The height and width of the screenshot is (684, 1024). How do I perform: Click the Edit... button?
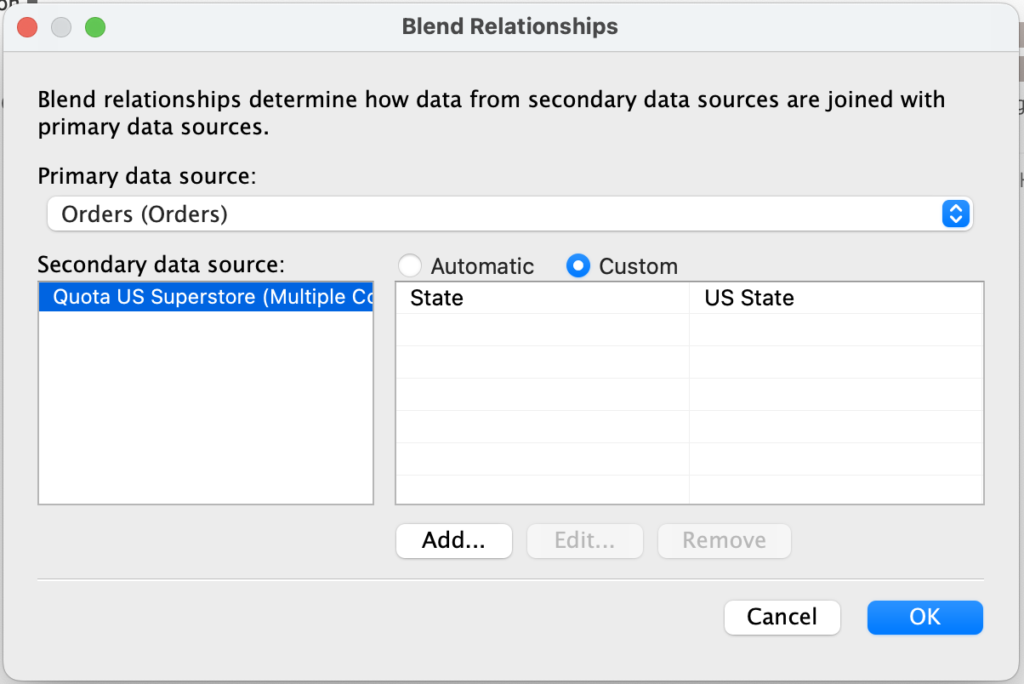(x=585, y=541)
